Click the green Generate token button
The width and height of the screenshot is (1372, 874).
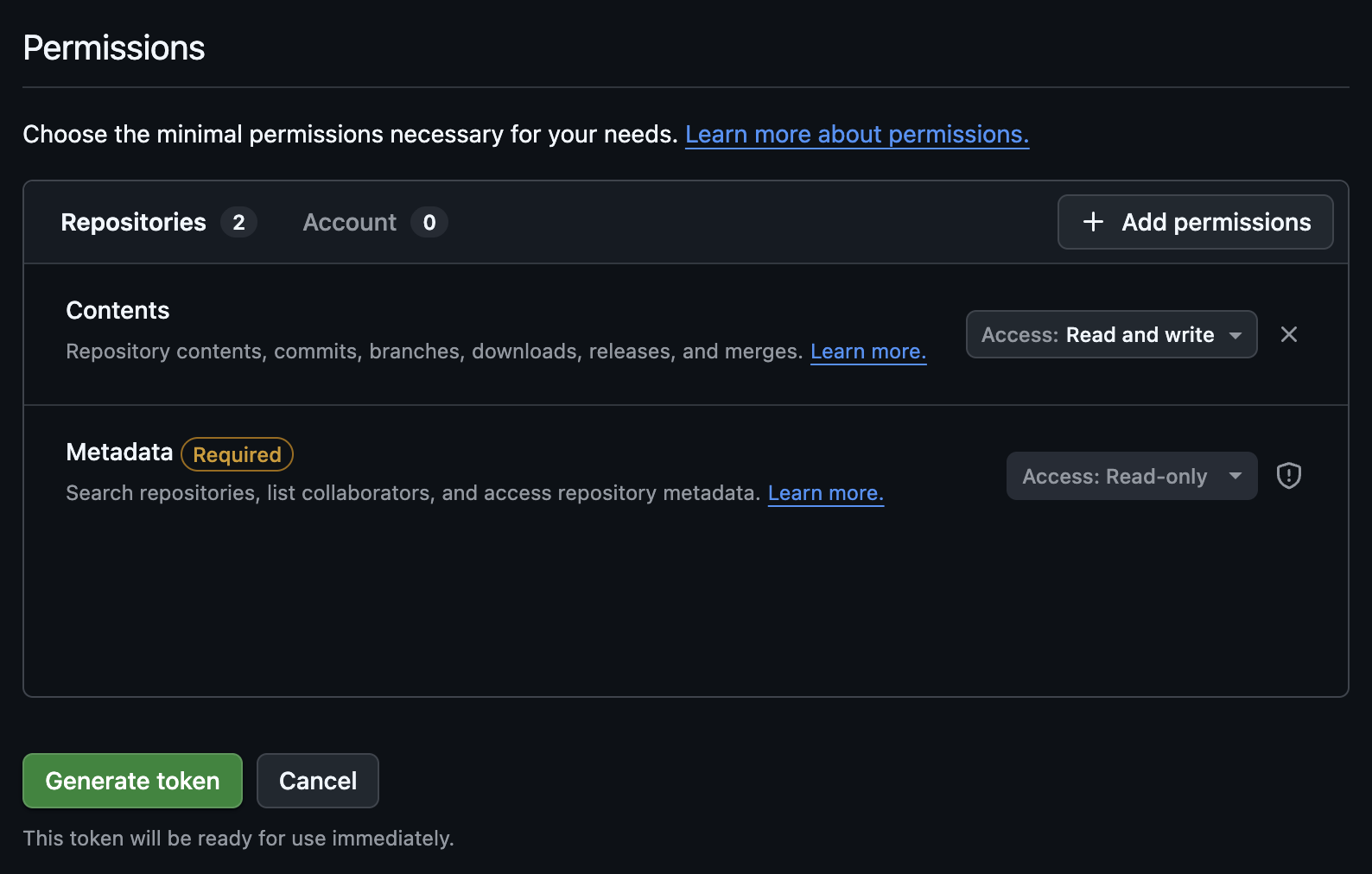coord(132,781)
